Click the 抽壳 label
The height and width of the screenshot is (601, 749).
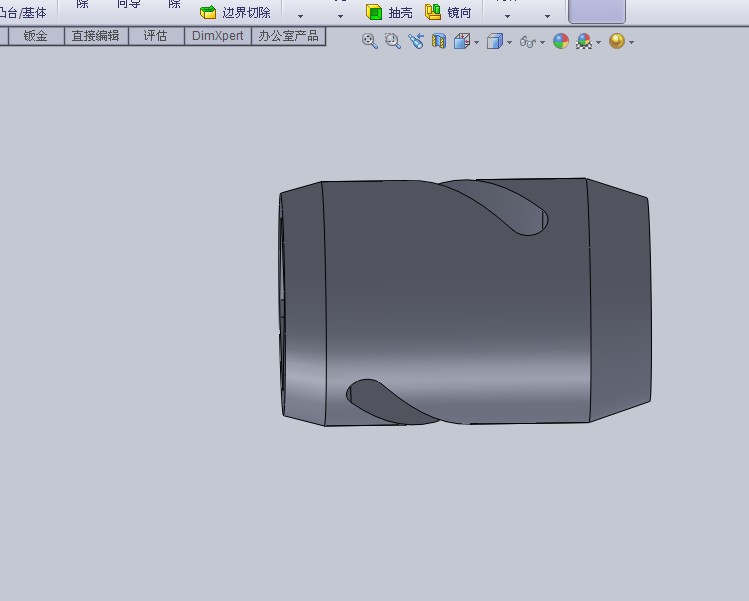coord(400,12)
